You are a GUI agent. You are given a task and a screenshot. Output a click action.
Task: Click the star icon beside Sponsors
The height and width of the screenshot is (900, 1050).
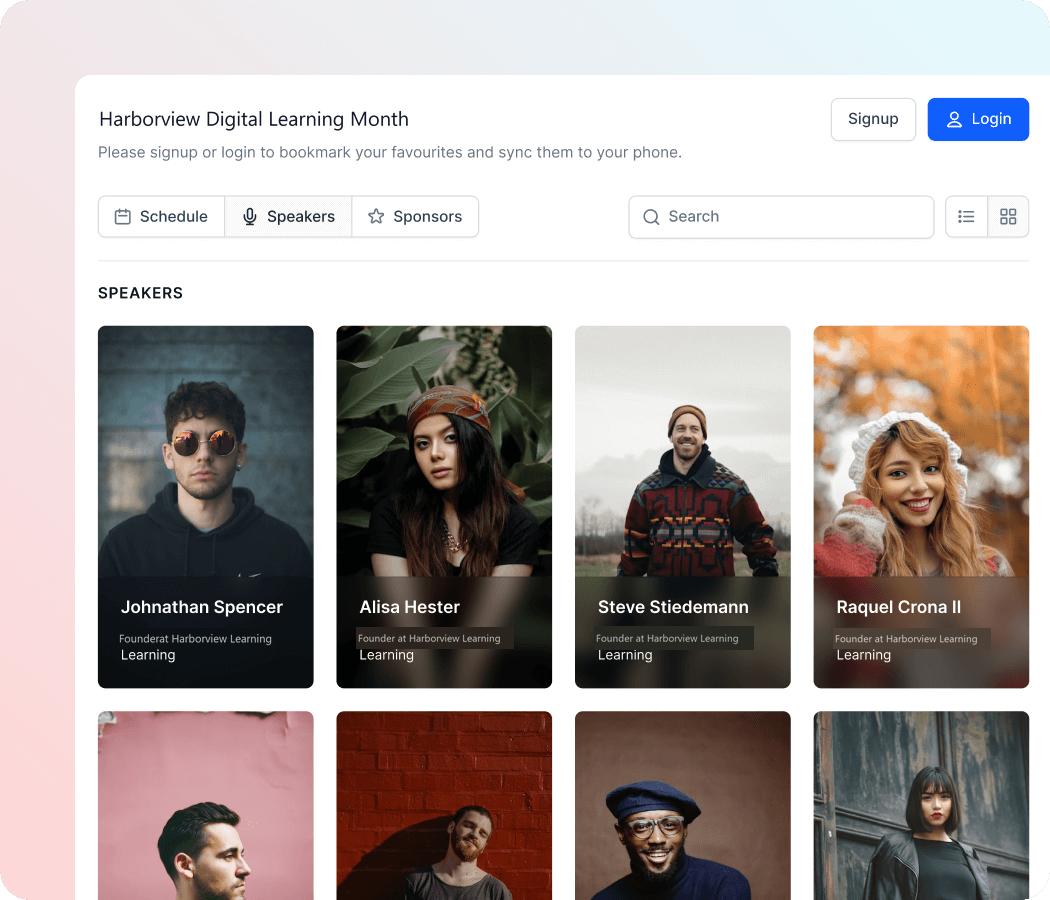click(x=376, y=216)
